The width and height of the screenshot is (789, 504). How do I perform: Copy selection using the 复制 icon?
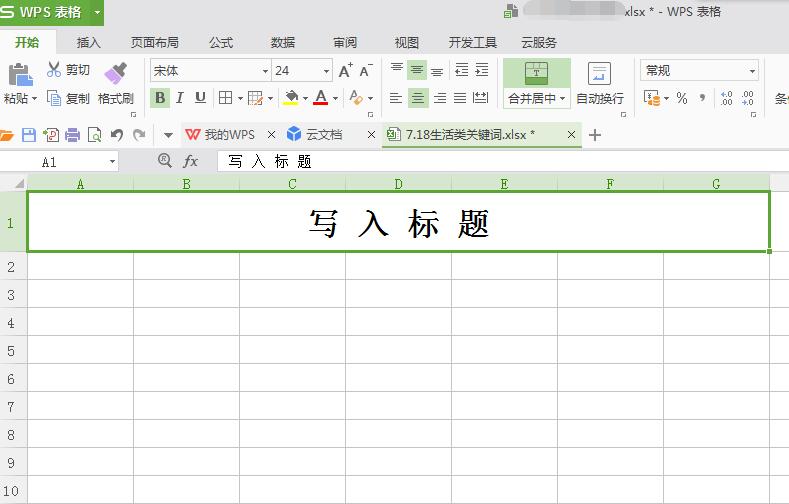(x=54, y=98)
